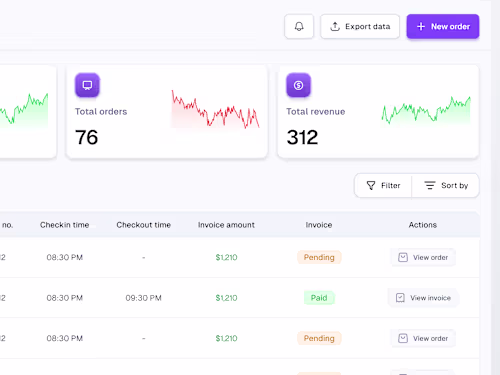500x375 pixels.
Task: Click the sort lines icon
Action: pos(430,185)
